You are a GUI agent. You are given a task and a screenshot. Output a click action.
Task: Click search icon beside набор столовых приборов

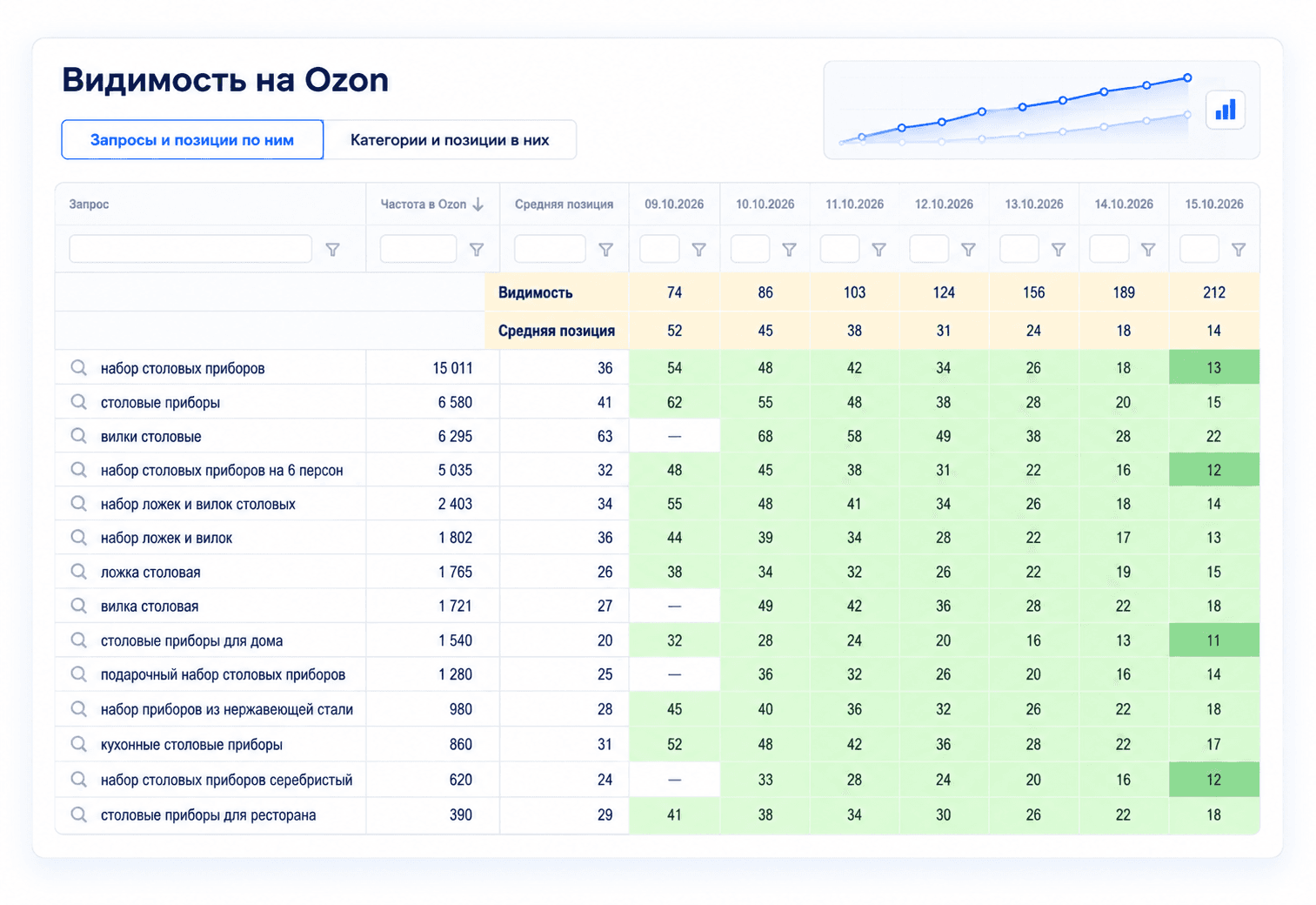click(x=79, y=367)
